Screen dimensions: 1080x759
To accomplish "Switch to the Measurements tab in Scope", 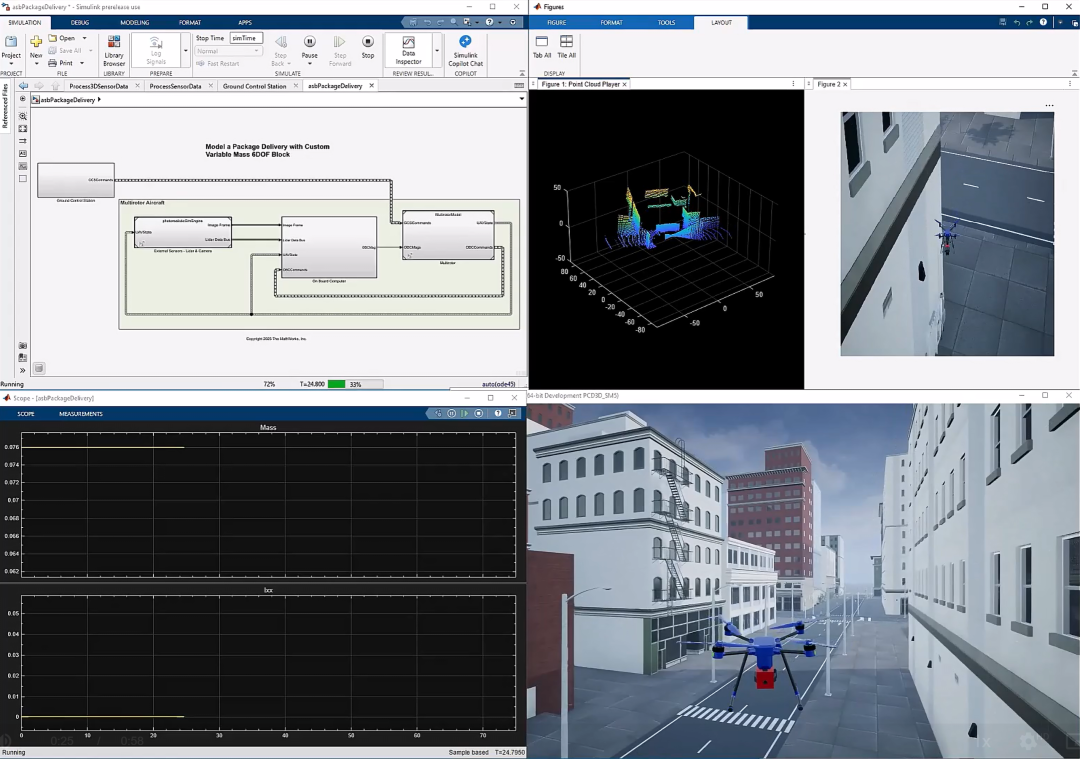I will click(81, 414).
